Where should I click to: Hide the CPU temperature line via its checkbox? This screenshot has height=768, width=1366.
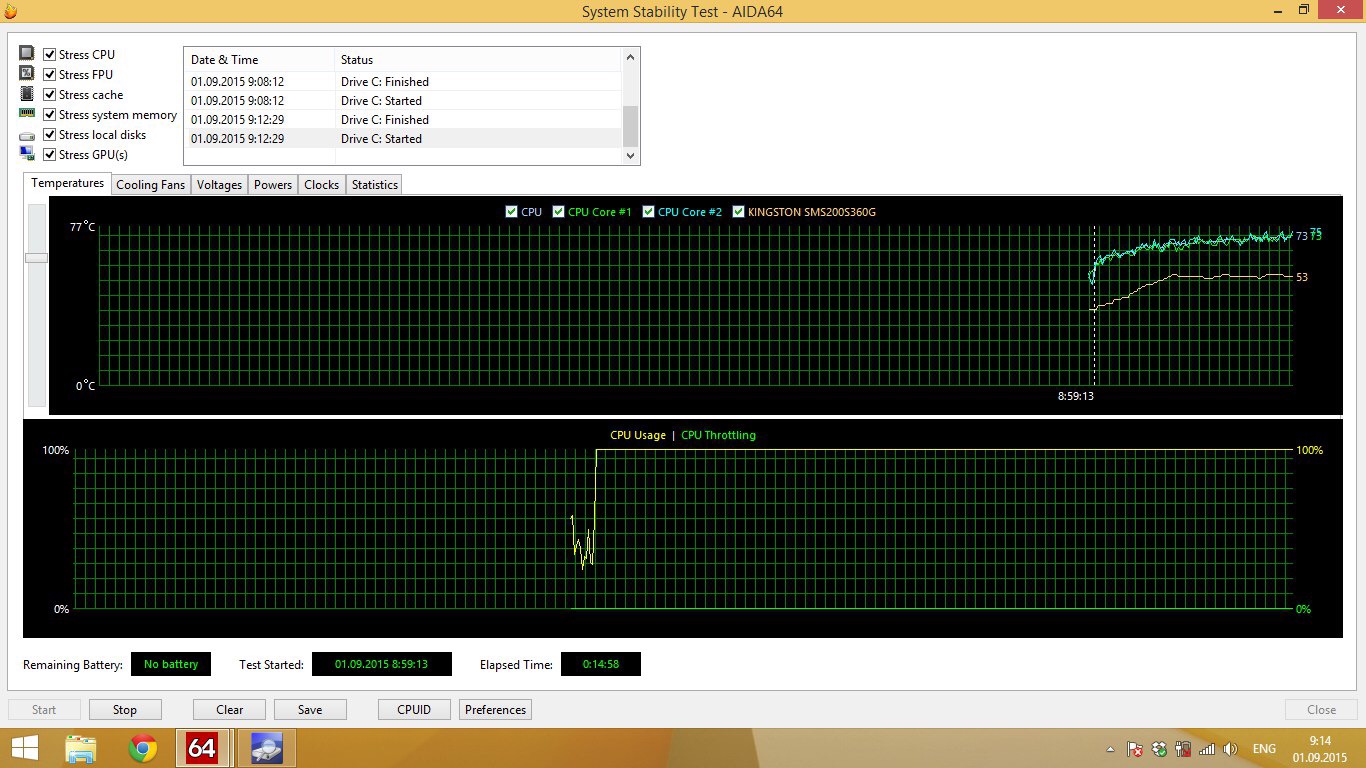512,211
